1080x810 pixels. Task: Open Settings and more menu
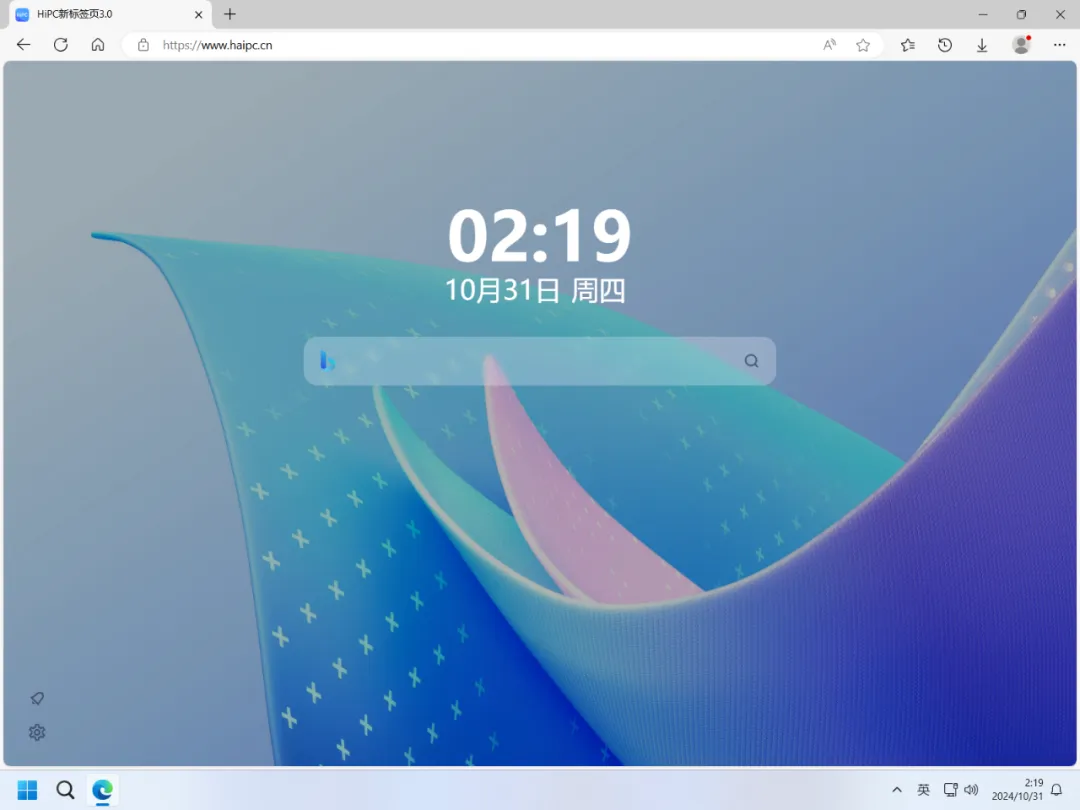coord(1059,45)
